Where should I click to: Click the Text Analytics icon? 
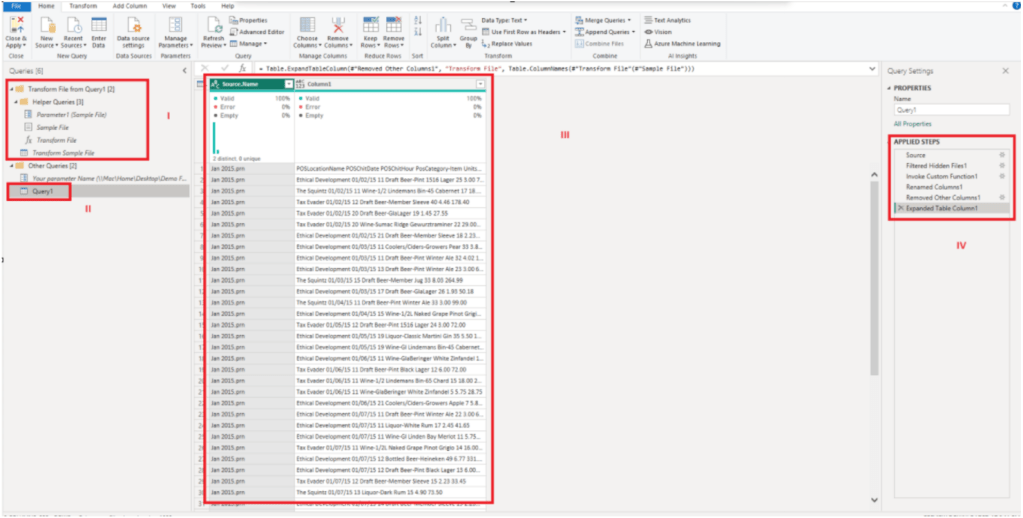(670, 20)
